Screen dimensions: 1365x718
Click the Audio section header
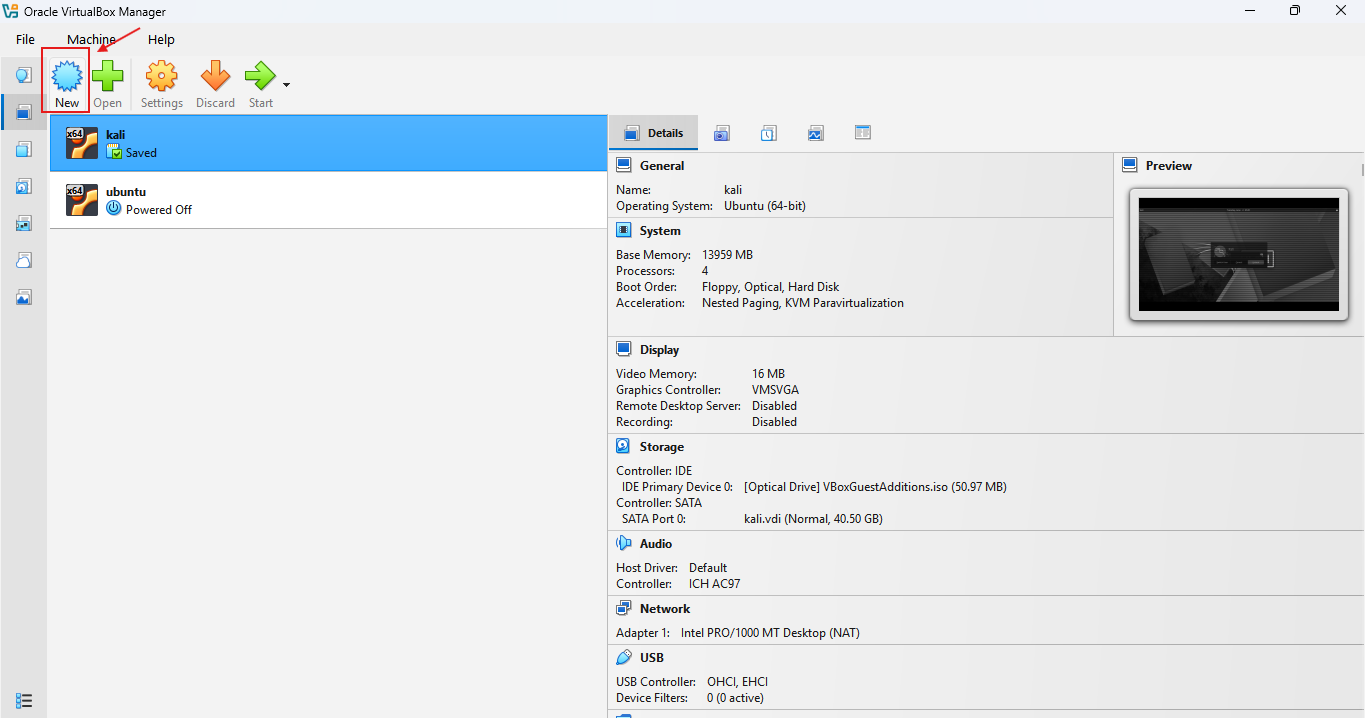[656, 544]
